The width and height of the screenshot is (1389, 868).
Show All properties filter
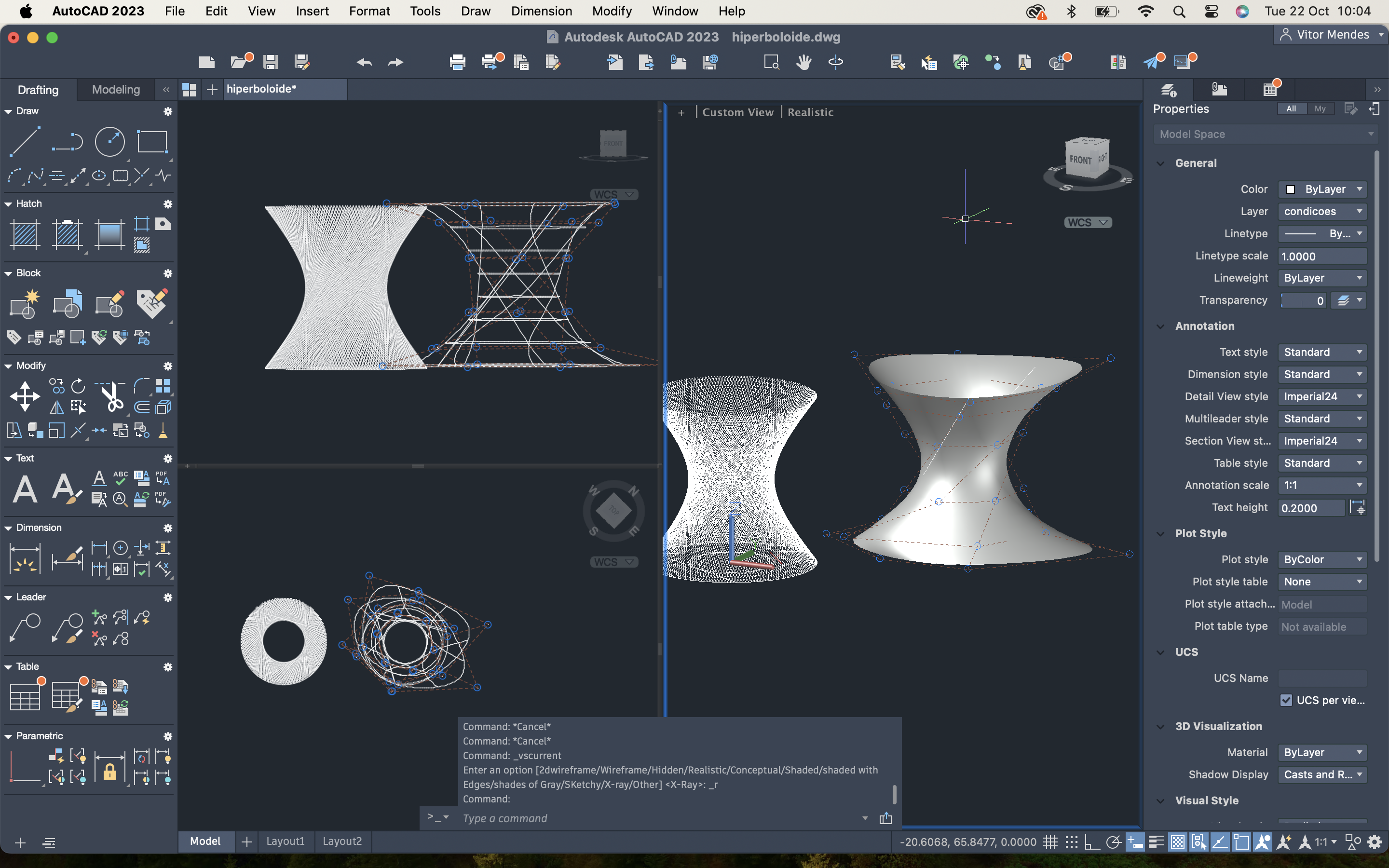[x=1292, y=108]
